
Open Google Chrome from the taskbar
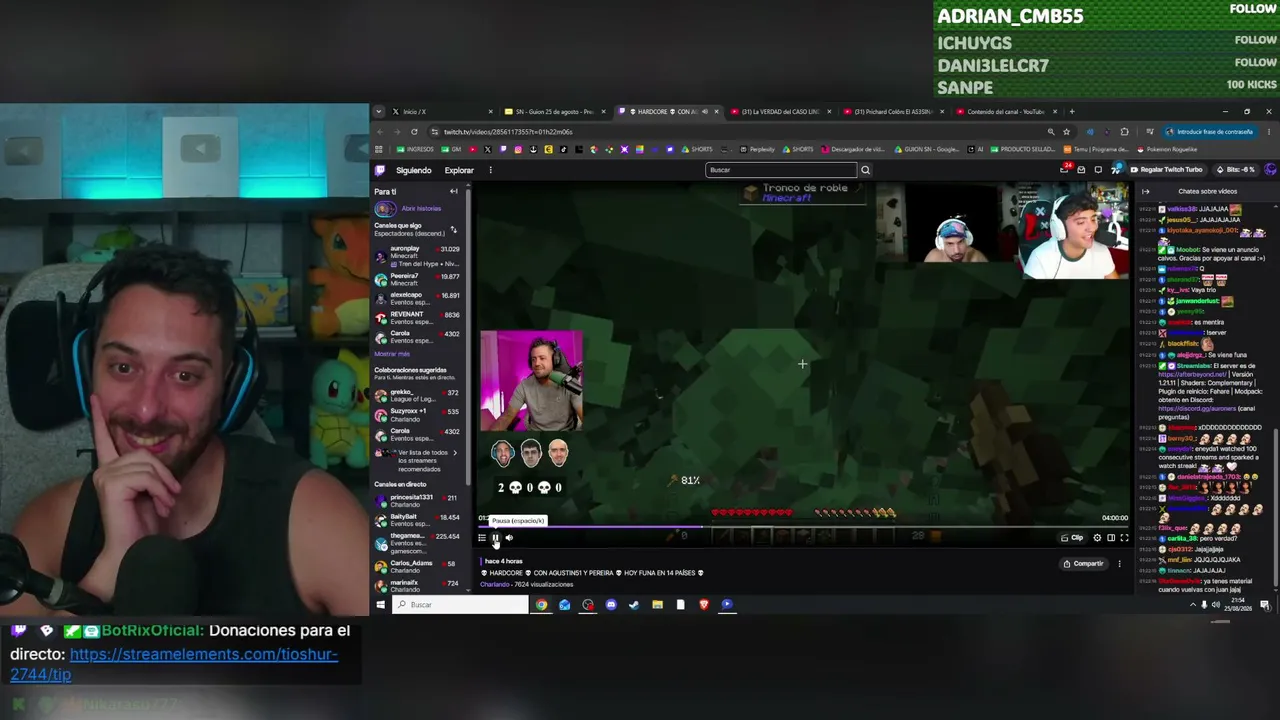541,605
